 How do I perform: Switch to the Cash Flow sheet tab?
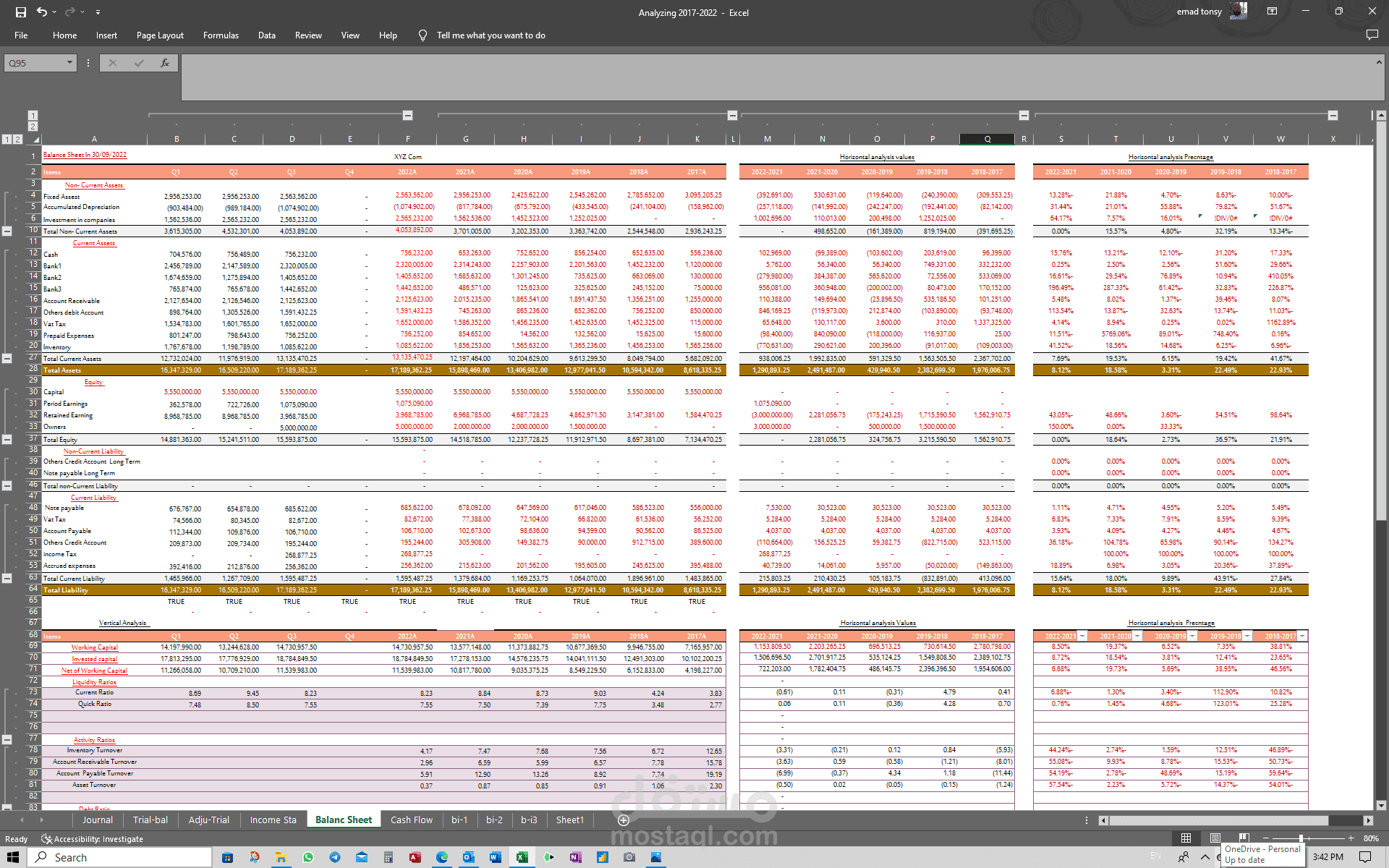[411, 820]
